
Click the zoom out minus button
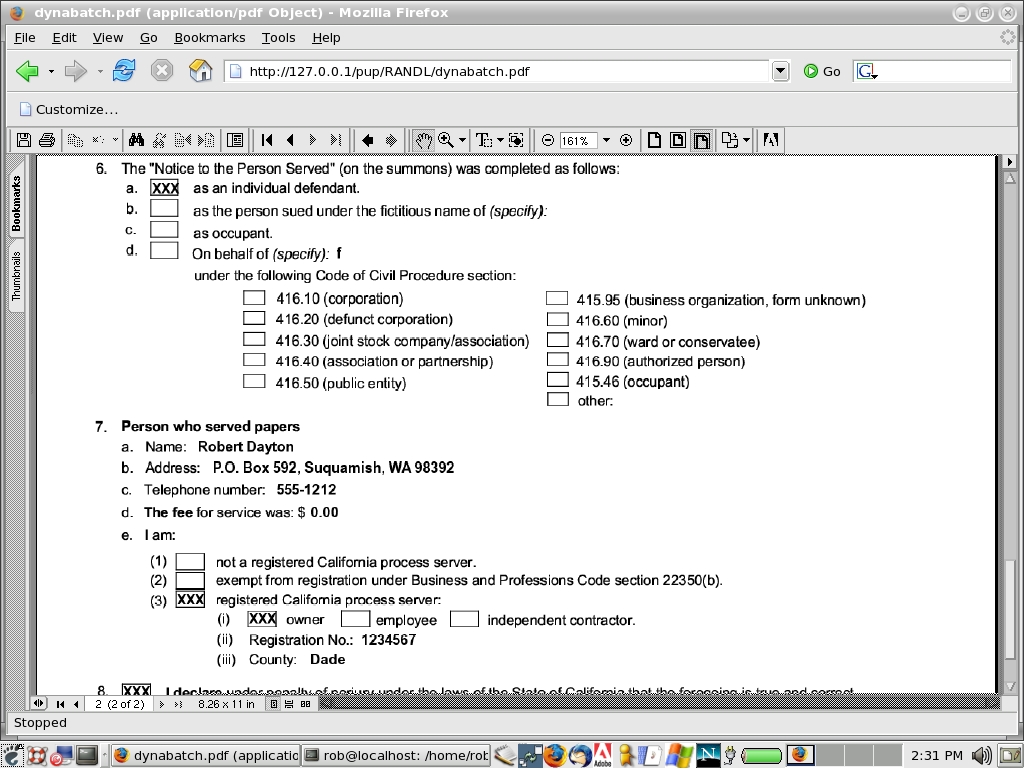548,140
